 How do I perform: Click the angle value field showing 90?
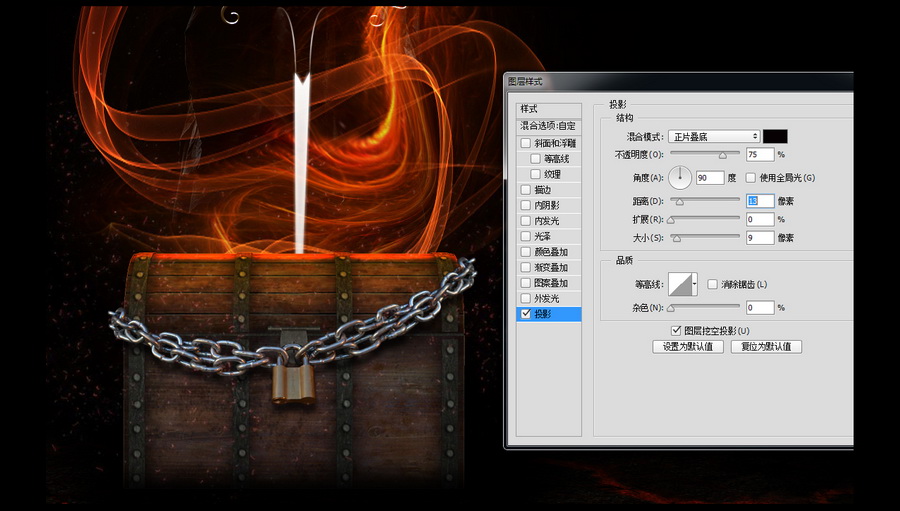[x=709, y=178]
